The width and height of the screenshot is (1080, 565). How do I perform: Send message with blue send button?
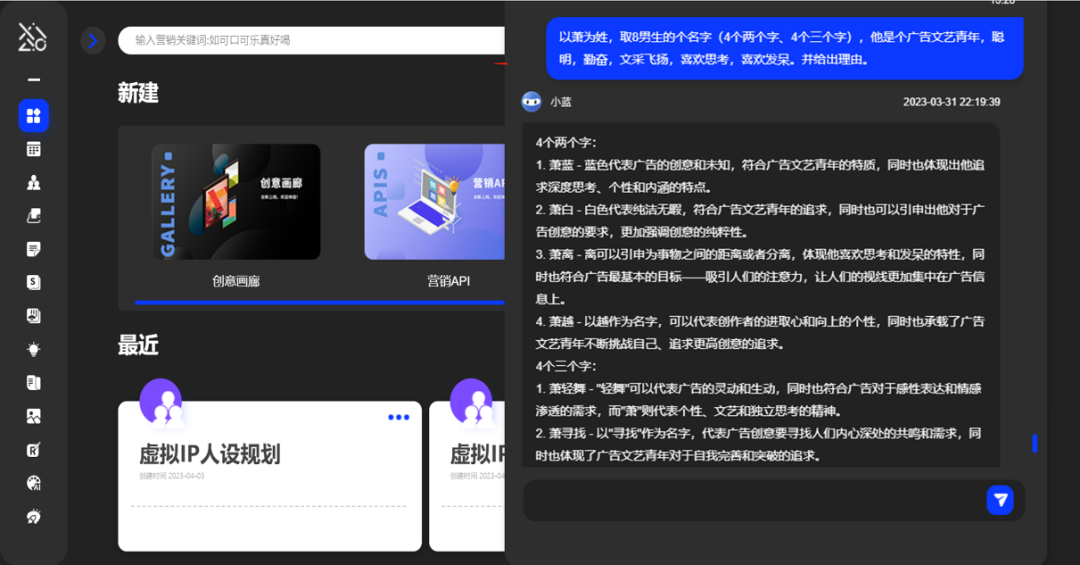point(1000,500)
